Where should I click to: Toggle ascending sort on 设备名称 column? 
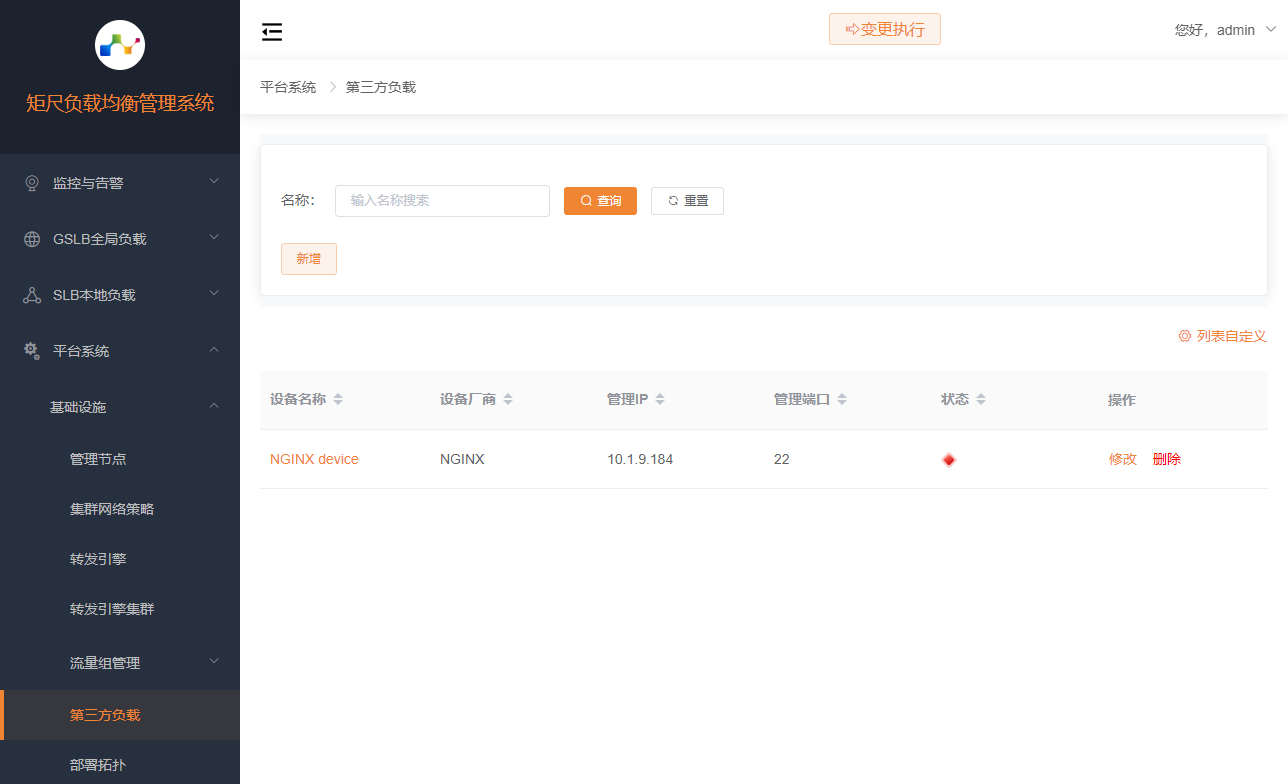[x=339, y=398]
